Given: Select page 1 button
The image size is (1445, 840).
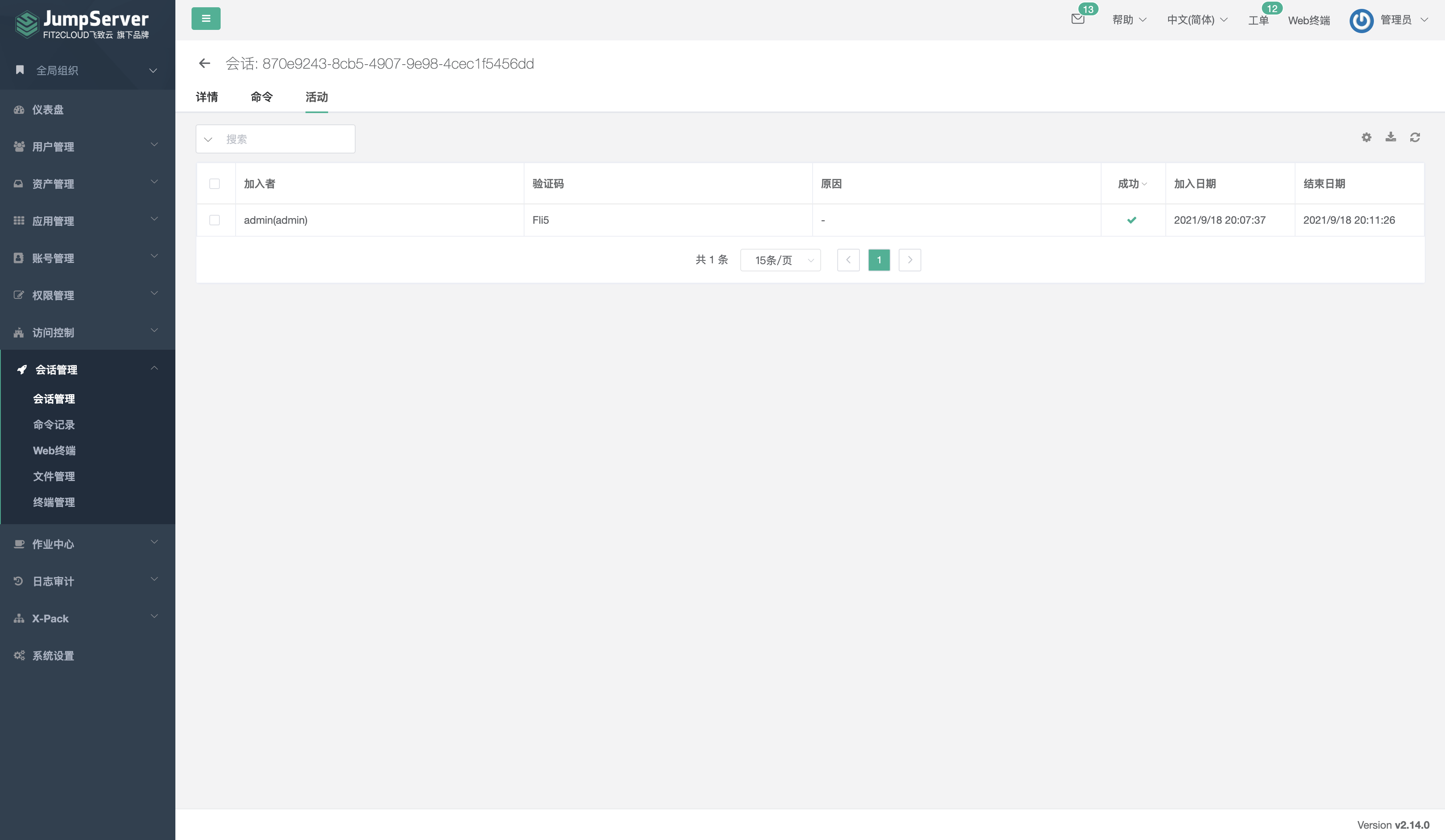Looking at the screenshot, I should coord(879,260).
